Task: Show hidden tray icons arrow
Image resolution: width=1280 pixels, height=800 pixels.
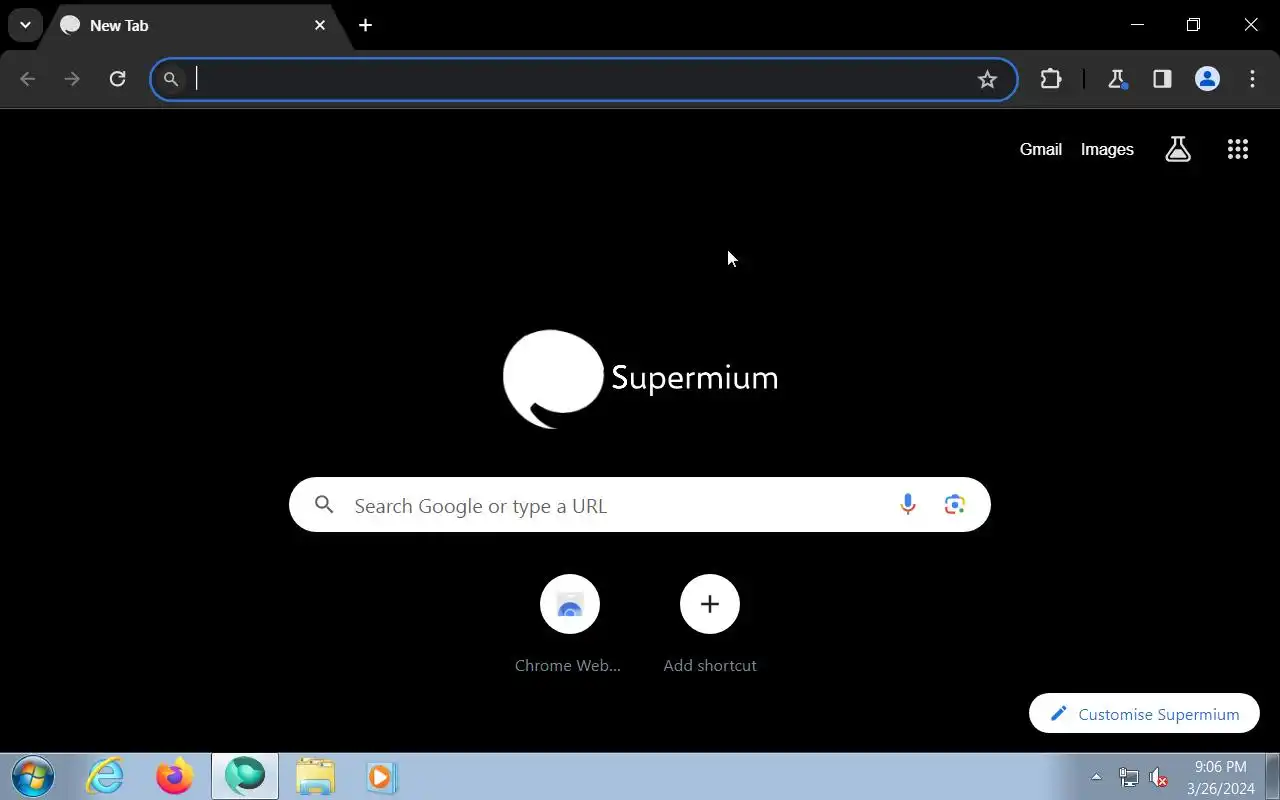Action: pos(1096,777)
